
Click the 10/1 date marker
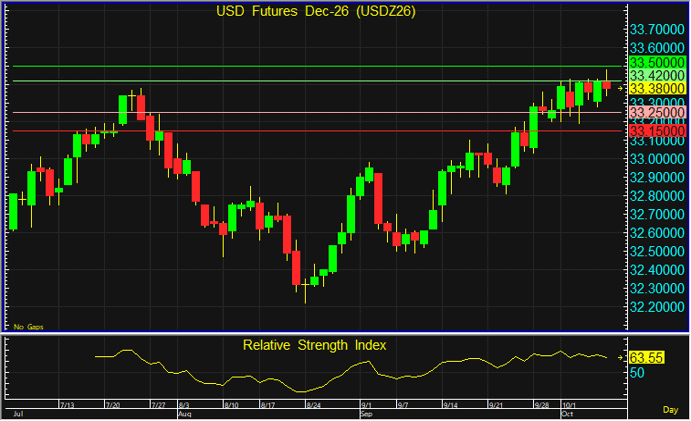click(x=569, y=405)
